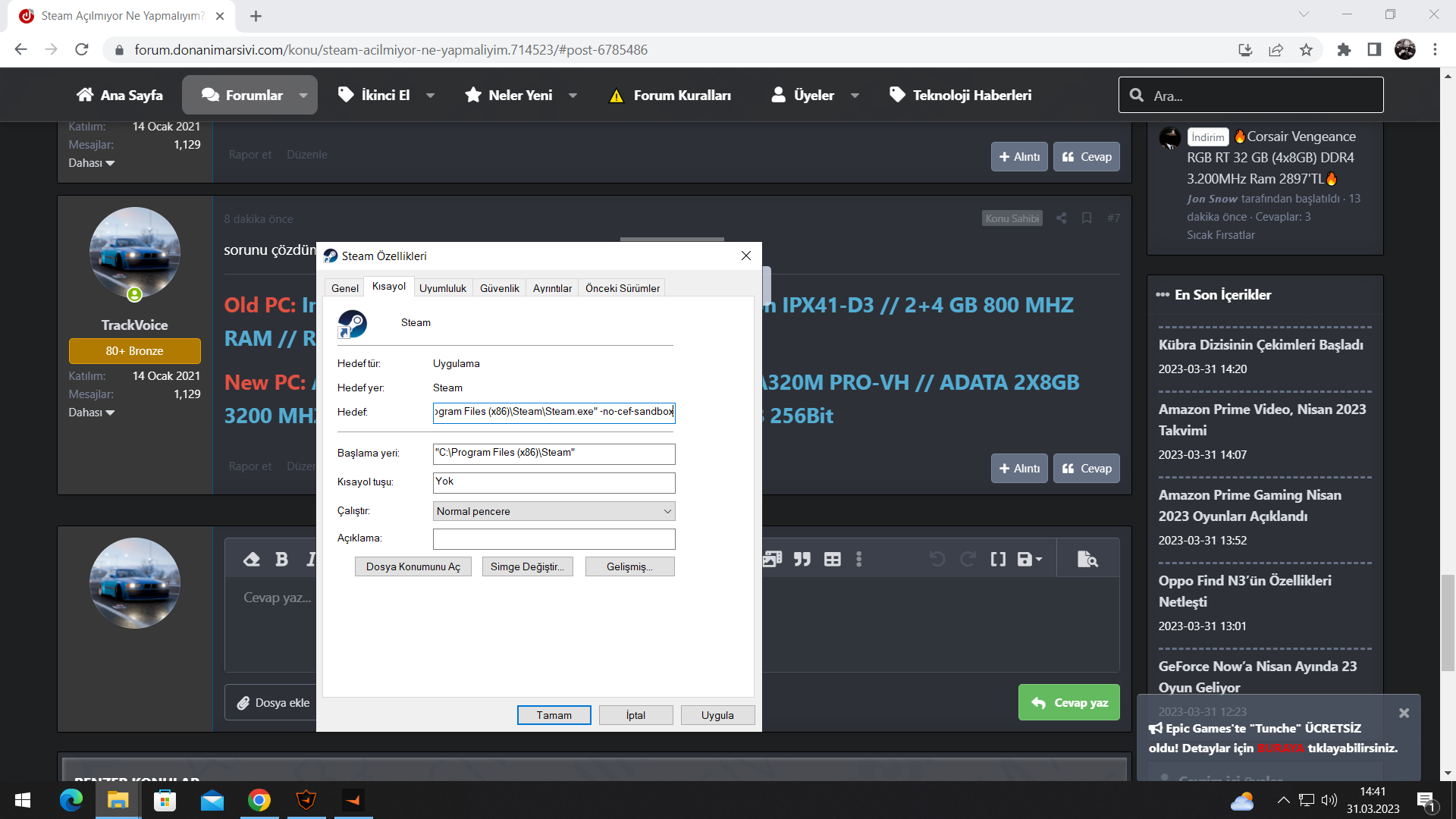Open Amazon Prime Video Nisan 2023 Takvimi

click(x=1262, y=420)
